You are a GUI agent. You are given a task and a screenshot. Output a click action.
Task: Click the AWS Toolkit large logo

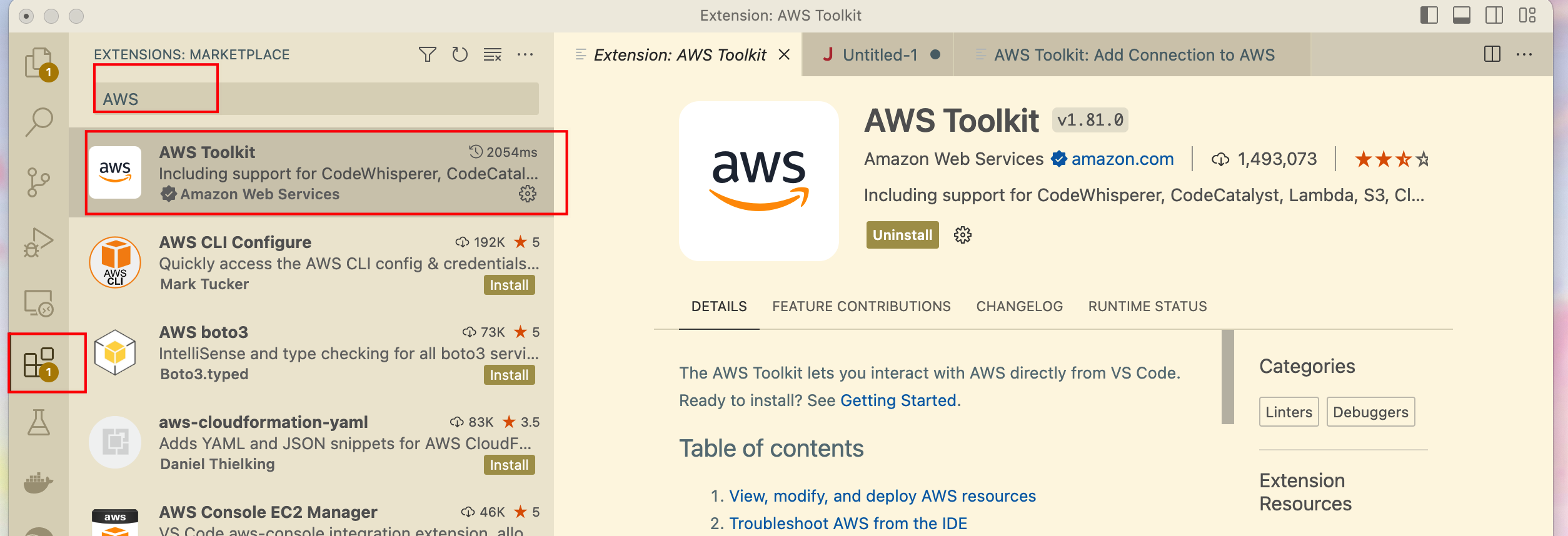tap(759, 181)
